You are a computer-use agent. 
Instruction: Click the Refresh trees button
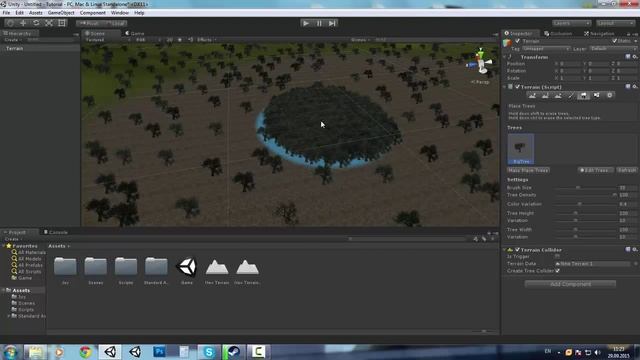tap(627, 170)
